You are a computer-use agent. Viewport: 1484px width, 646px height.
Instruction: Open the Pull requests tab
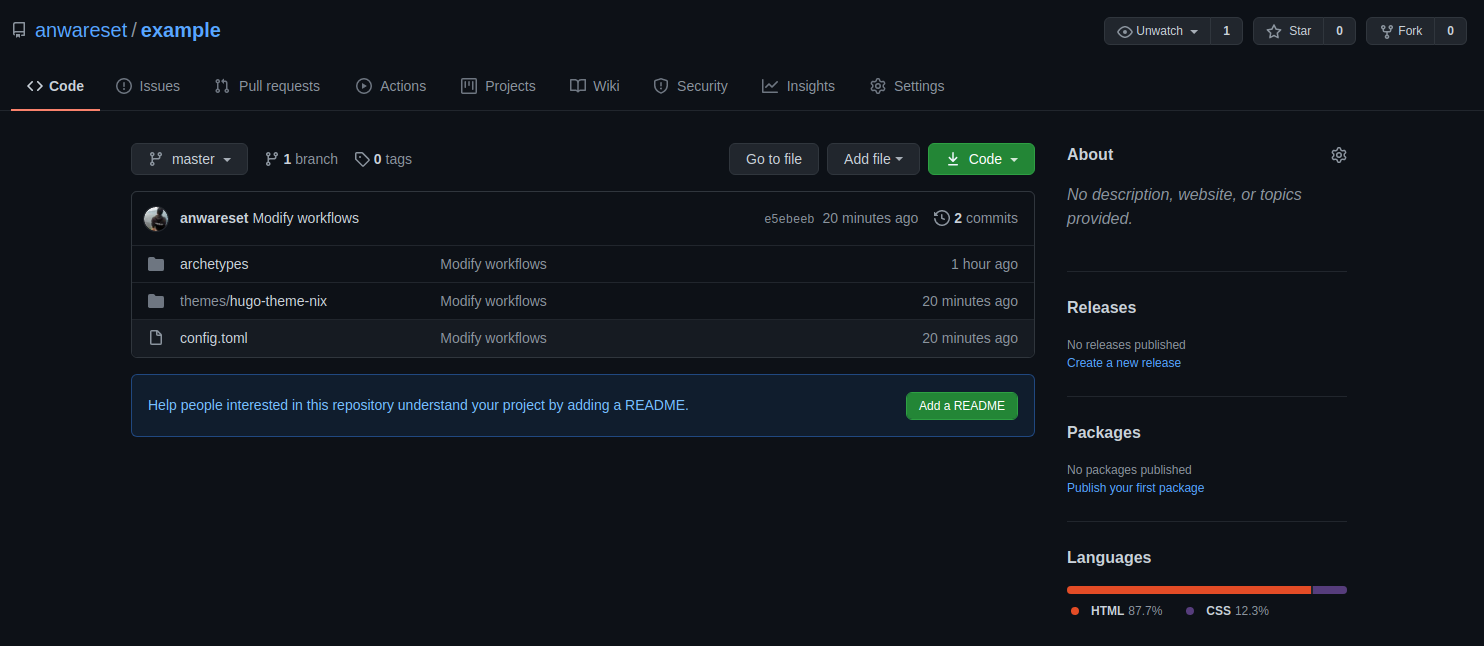pyautogui.click(x=267, y=86)
